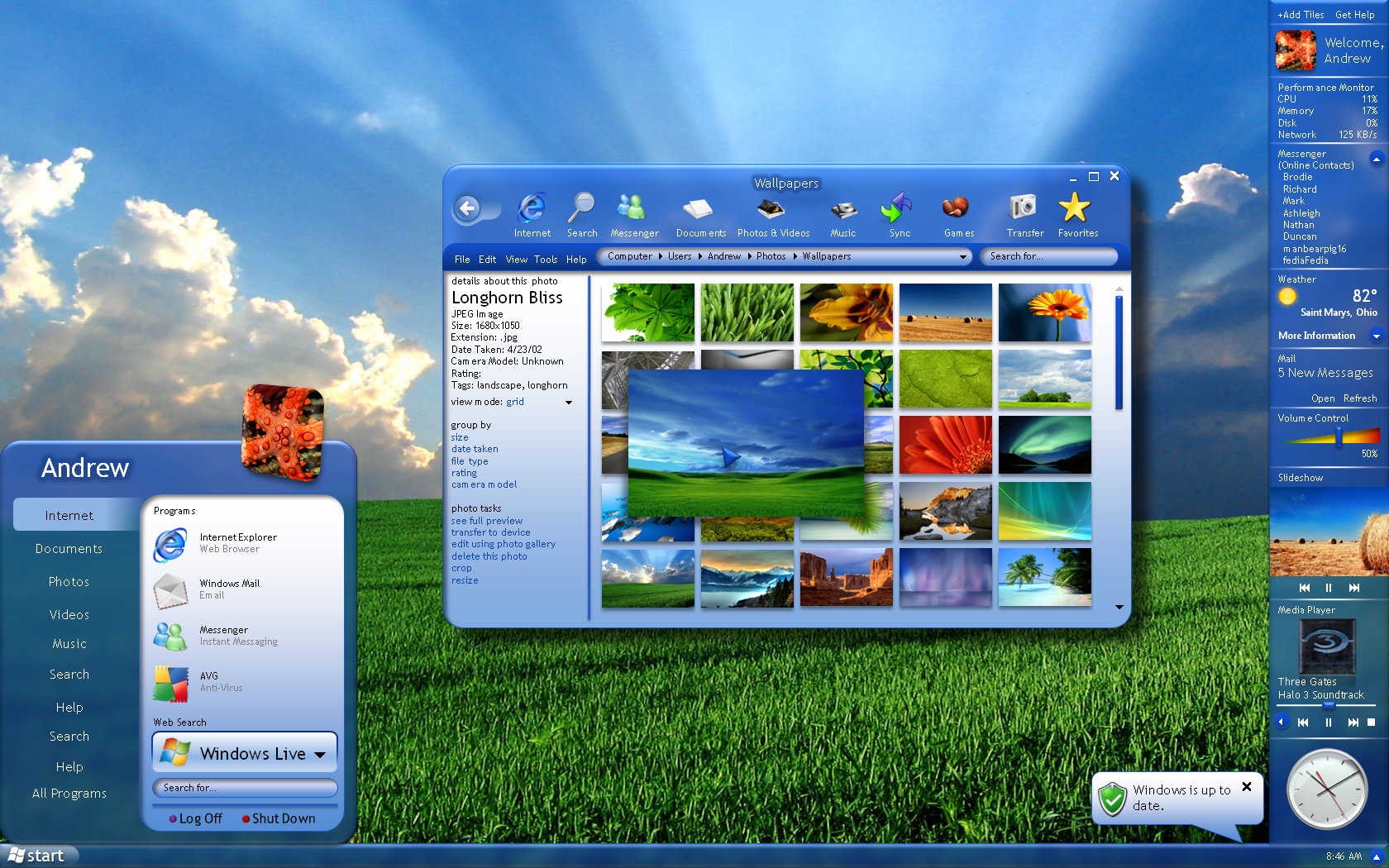Select Documents in start menu sidebar
This screenshot has width=1389, height=868.
(69, 549)
